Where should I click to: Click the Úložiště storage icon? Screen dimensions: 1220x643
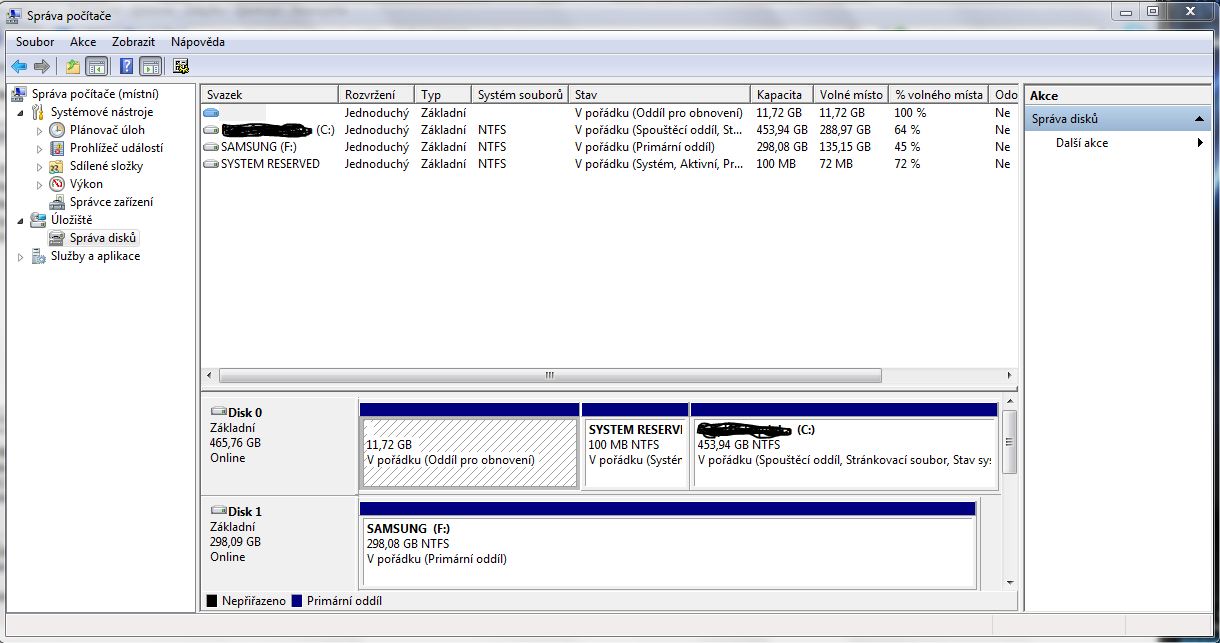click(x=39, y=220)
